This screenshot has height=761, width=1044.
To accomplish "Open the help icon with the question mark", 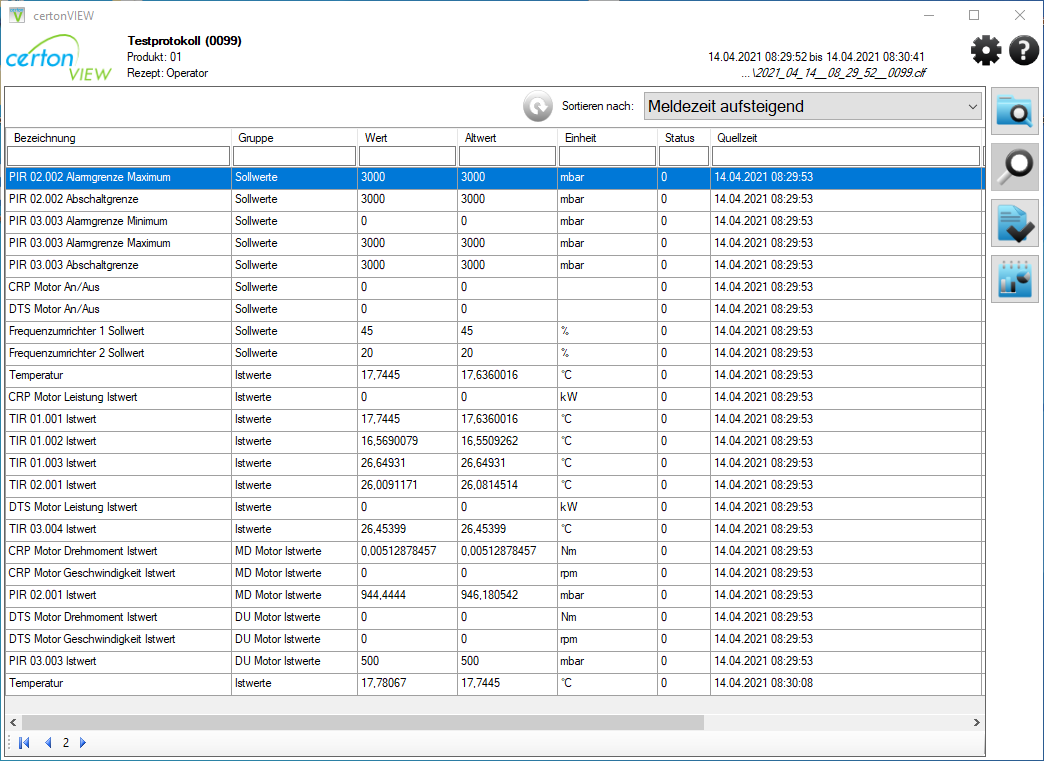I will pyautogui.click(x=1023, y=50).
